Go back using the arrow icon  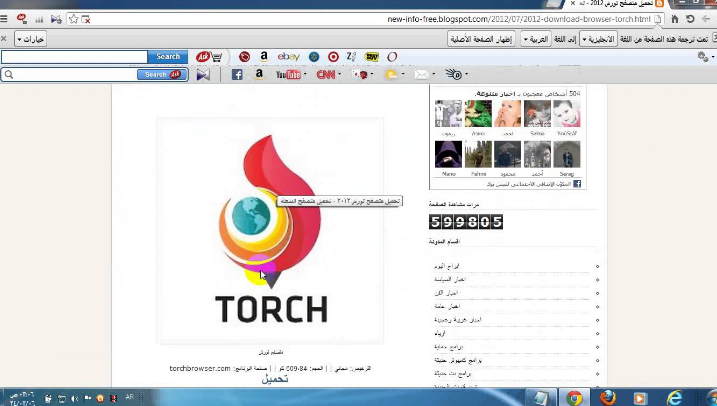[x=706, y=19]
